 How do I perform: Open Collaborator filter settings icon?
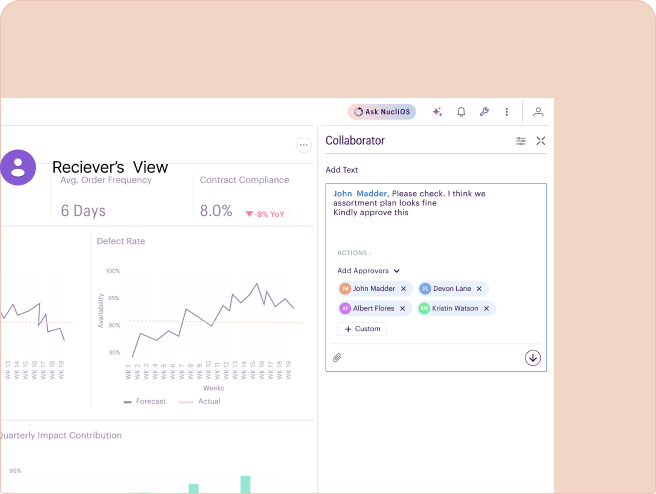(x=521, y=141)
